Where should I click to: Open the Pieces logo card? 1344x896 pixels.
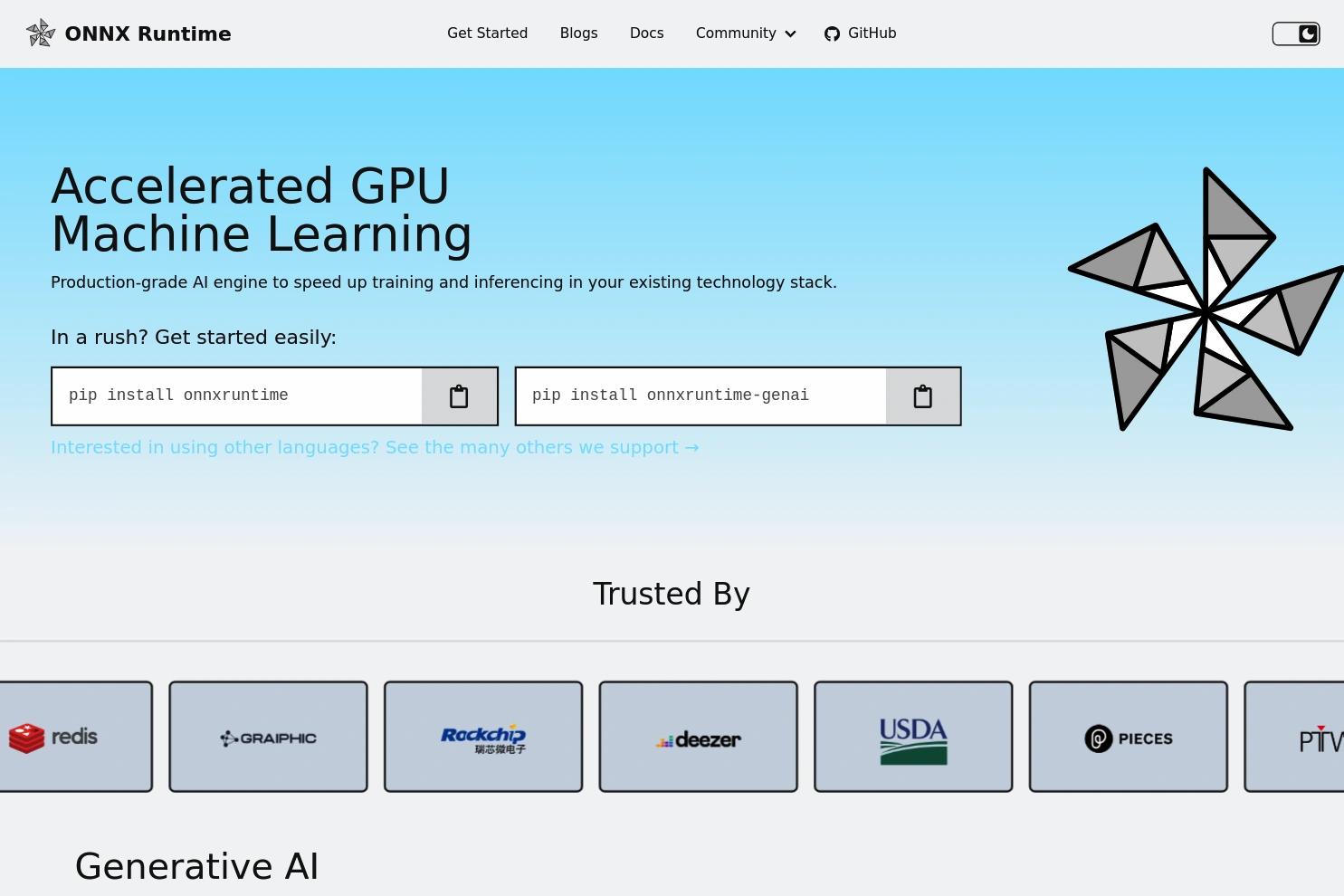click(1129, 737)
